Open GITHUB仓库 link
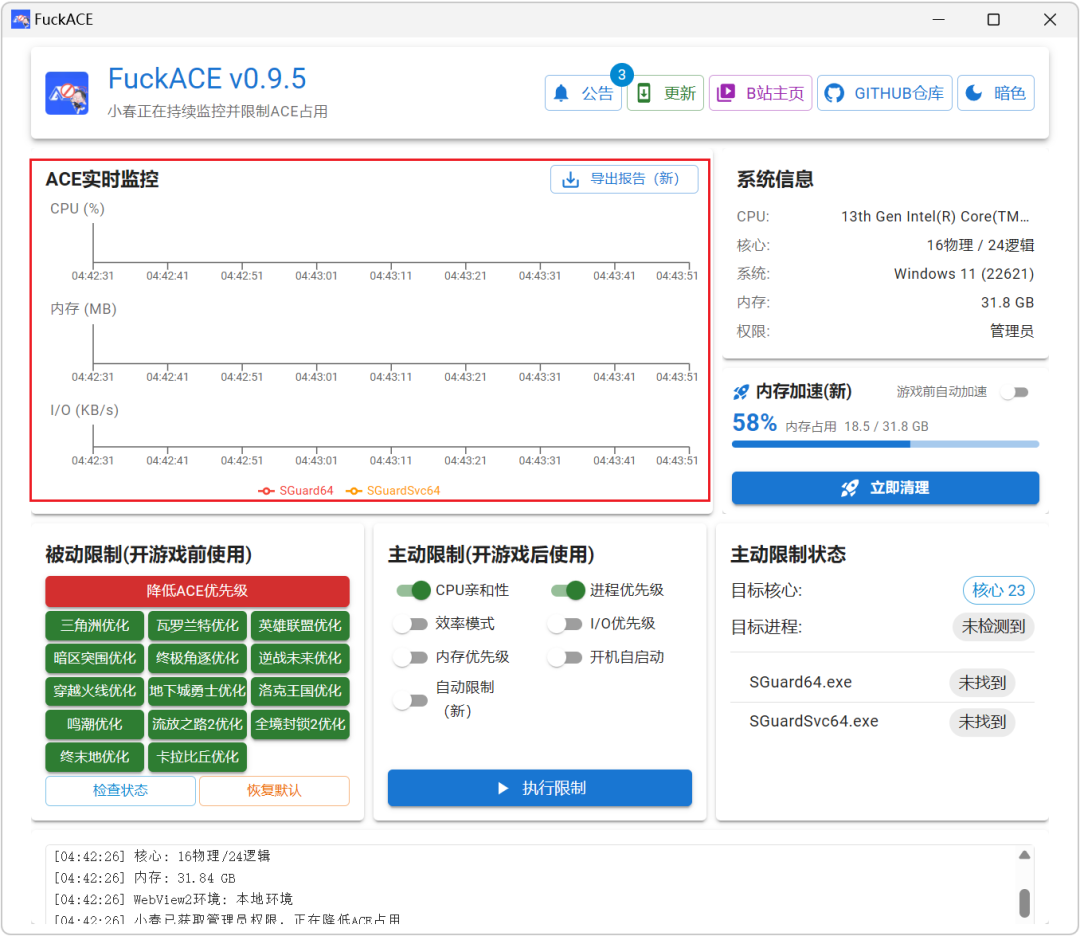Image resolution: width=1080 pixels, height=936 pixels. click(884, 93)
